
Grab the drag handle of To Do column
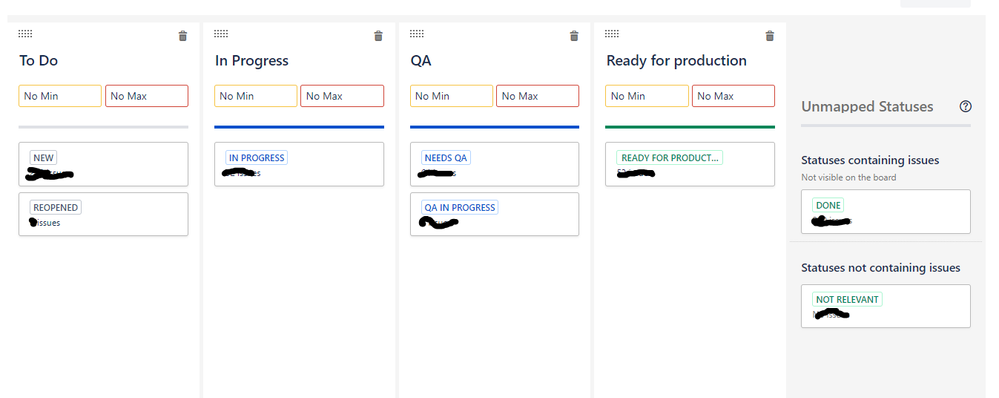point(25,34)
